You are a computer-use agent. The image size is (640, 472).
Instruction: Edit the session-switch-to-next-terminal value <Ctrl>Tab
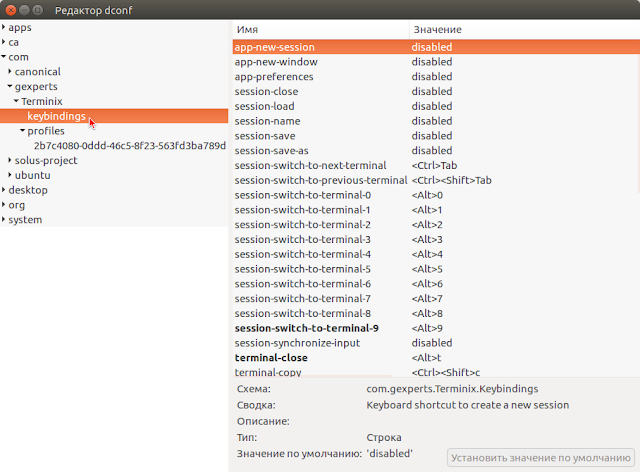[434, 165]
